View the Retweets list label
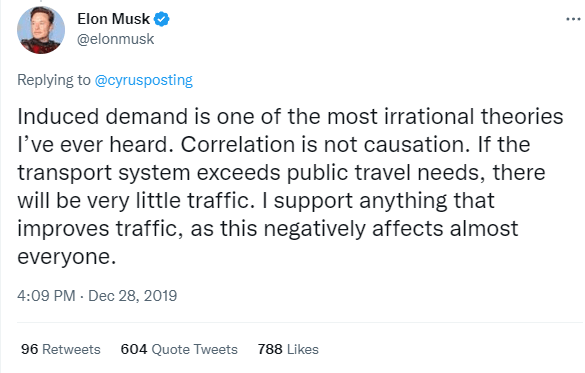This screenshot has width=585, height=373. 71,350
